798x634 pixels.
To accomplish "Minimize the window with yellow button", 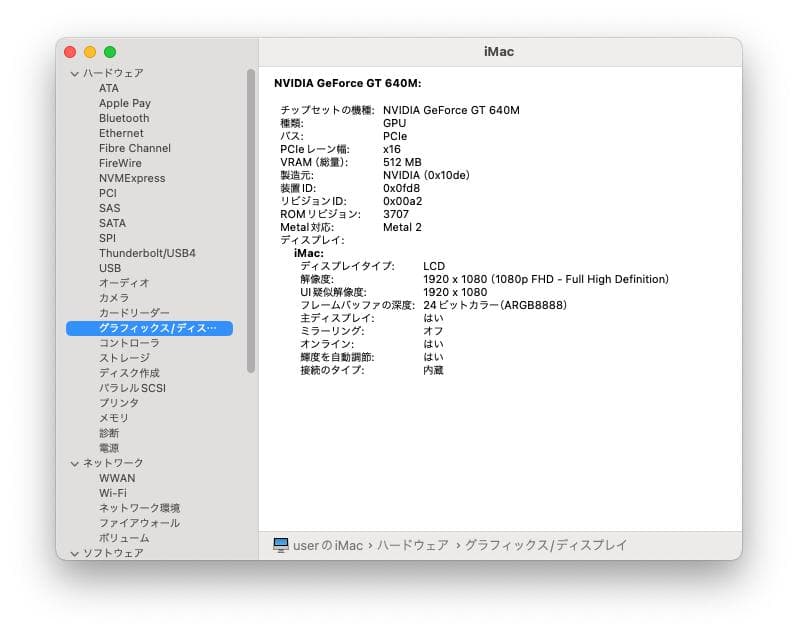I will point(90,52).
